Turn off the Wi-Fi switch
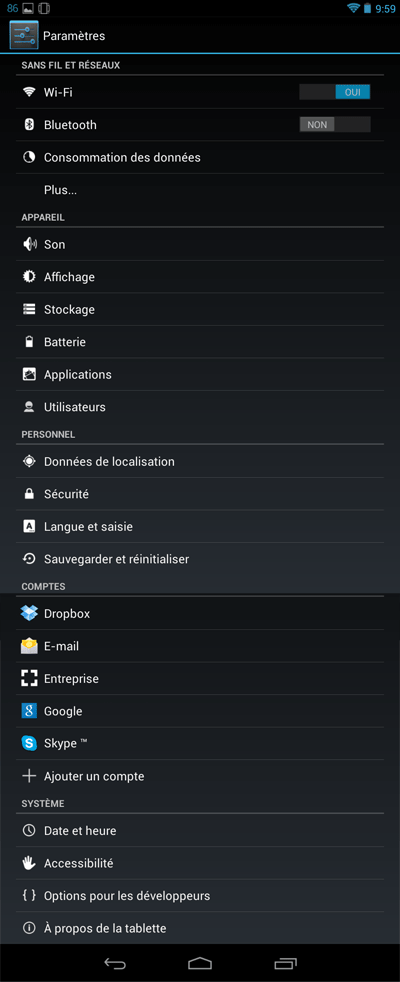400x982 pixels. tap(335, 92)
